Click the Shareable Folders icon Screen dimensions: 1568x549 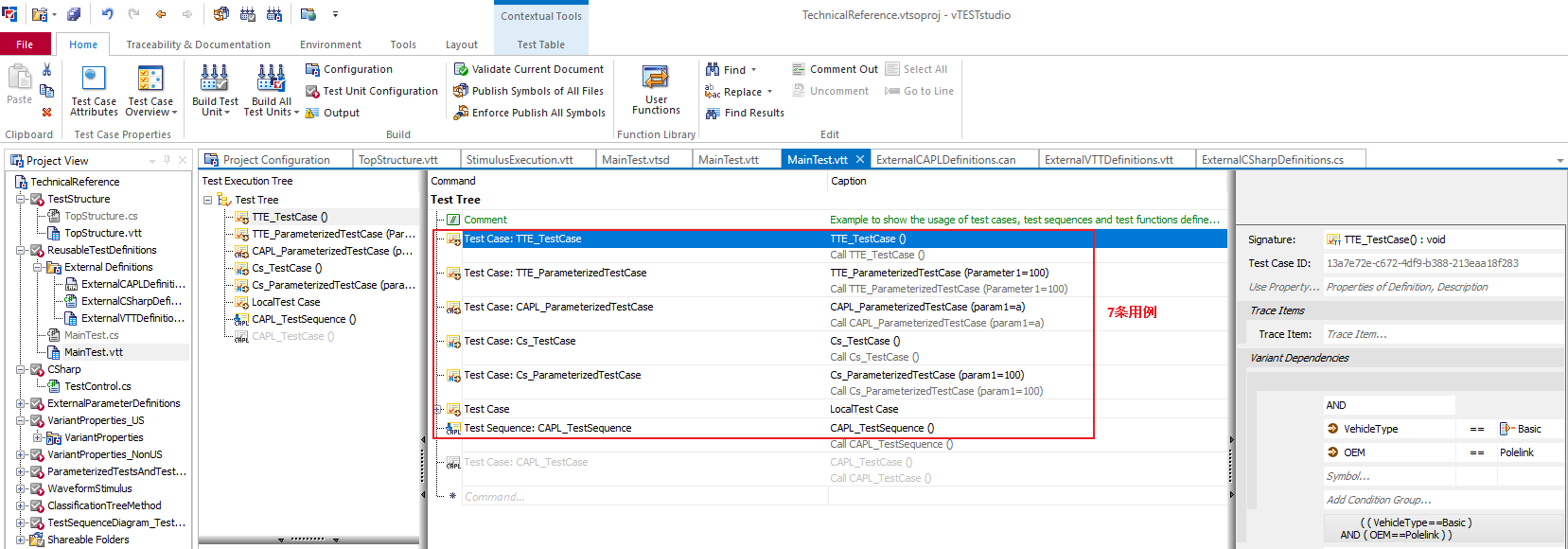coord(37,540)
